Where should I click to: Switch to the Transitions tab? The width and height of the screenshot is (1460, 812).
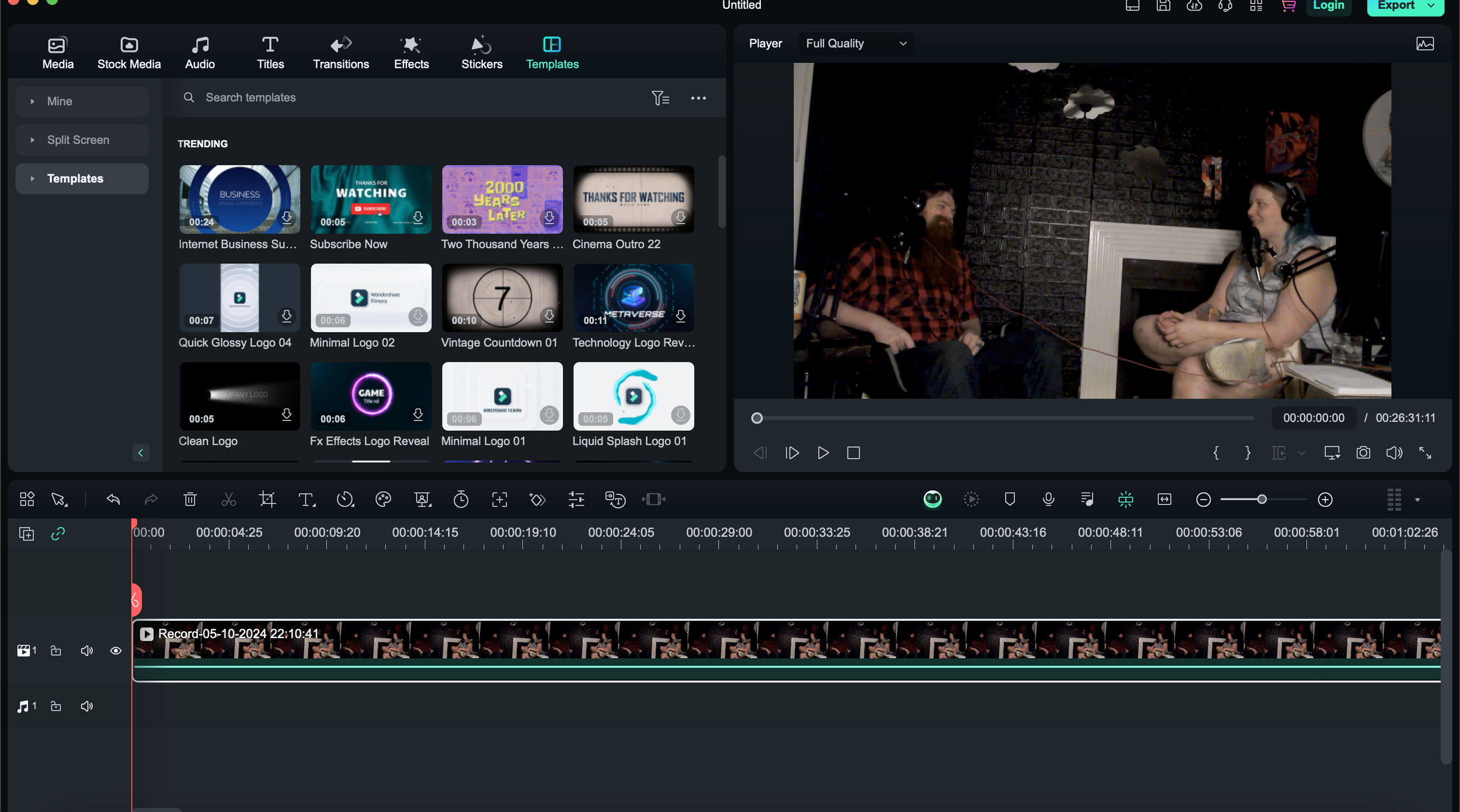pyautogui.click(x=340, y=53)
